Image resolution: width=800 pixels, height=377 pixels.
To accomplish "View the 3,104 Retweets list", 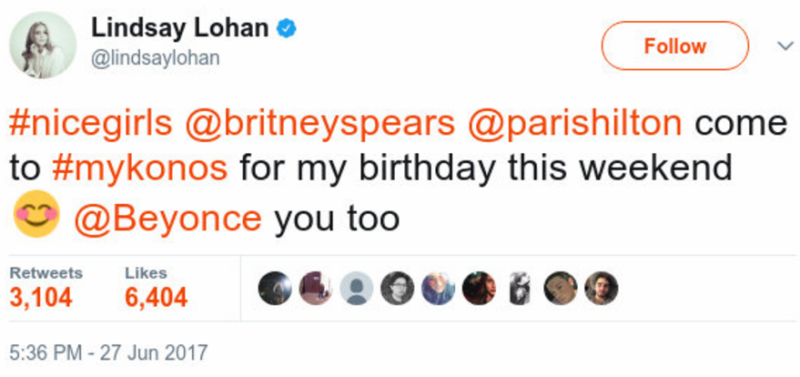I will [45, 288].
